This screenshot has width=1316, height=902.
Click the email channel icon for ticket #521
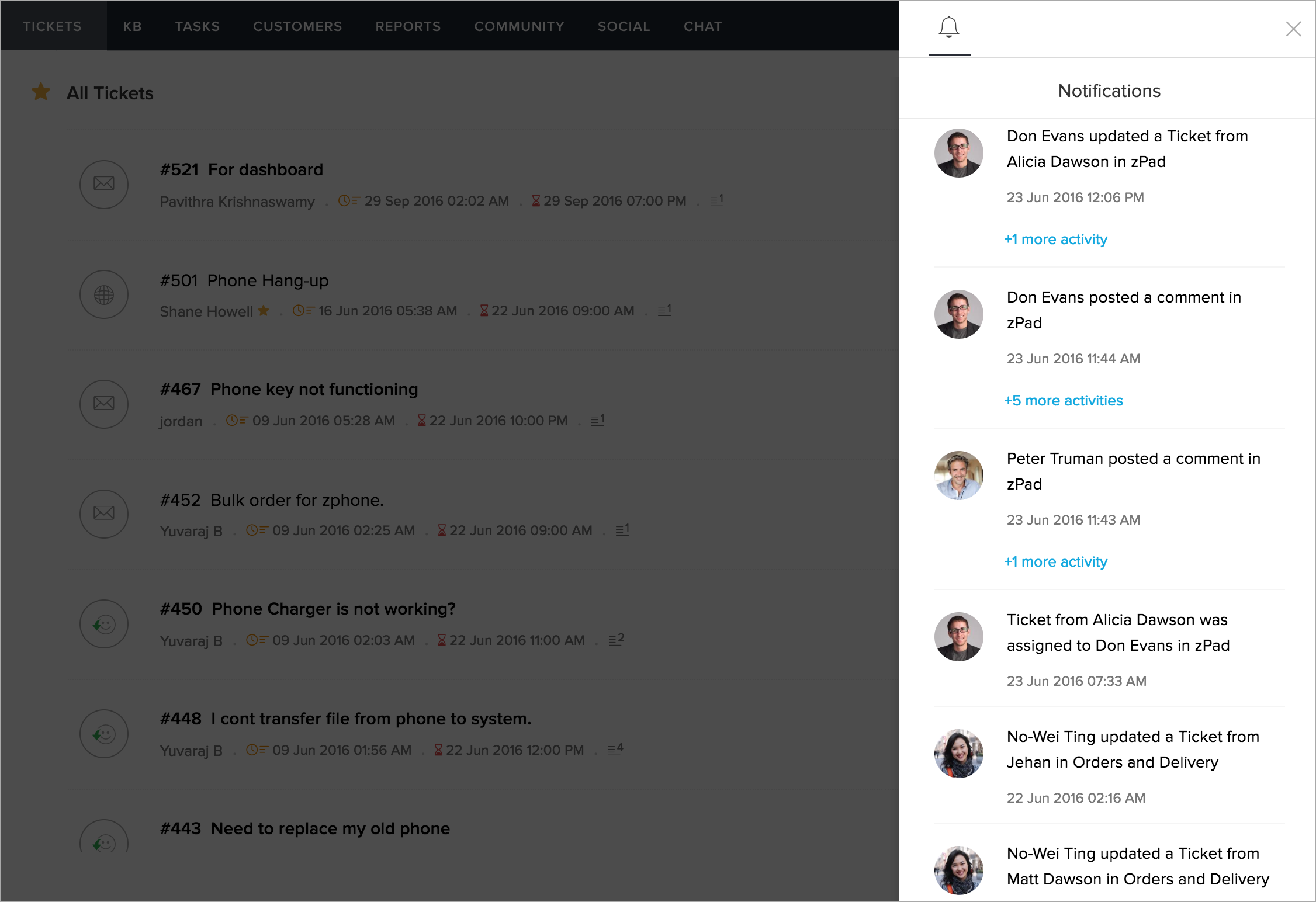pos(104,184)
